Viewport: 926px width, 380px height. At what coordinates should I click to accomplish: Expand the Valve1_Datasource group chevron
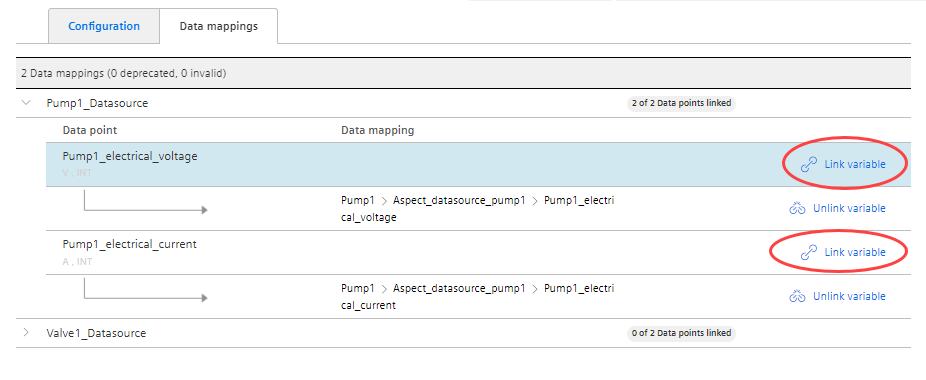pyautogui.click(x=25, y=333)
